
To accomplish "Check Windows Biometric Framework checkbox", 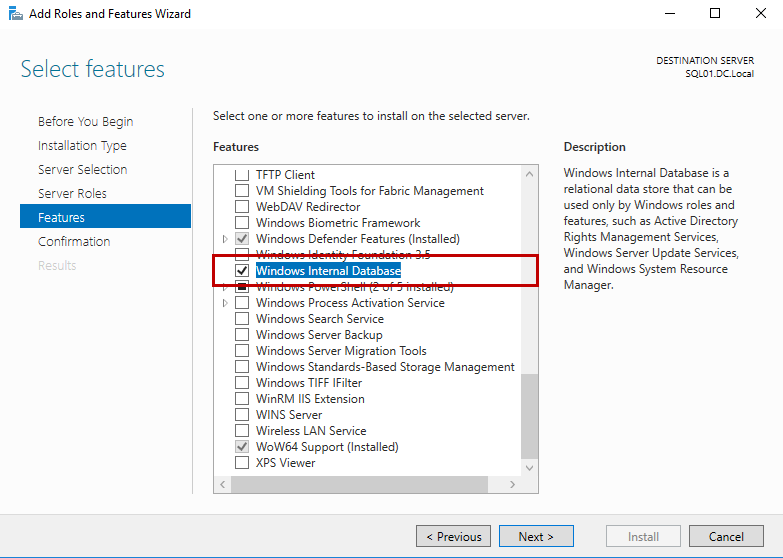I will click(241, 223).
